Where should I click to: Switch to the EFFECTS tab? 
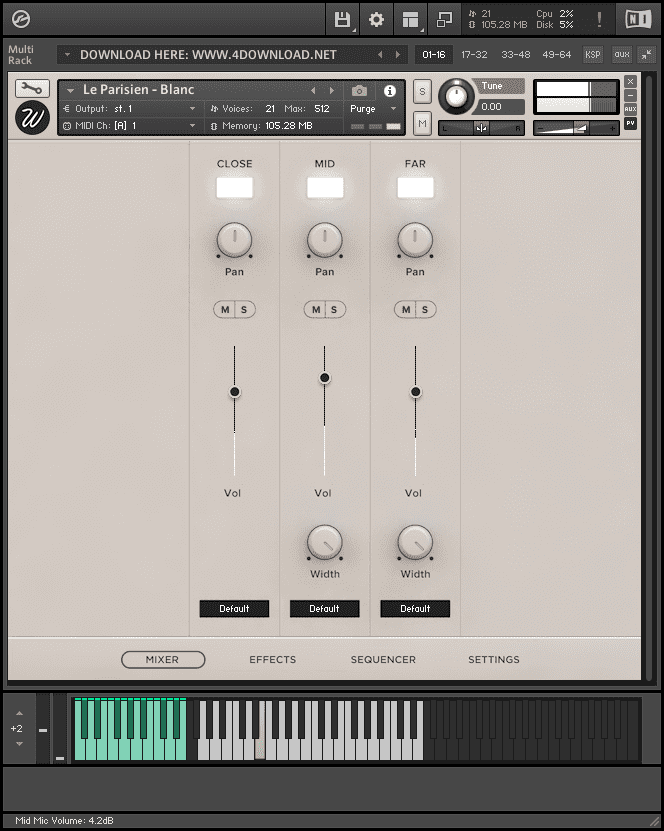tap(272, 660)
